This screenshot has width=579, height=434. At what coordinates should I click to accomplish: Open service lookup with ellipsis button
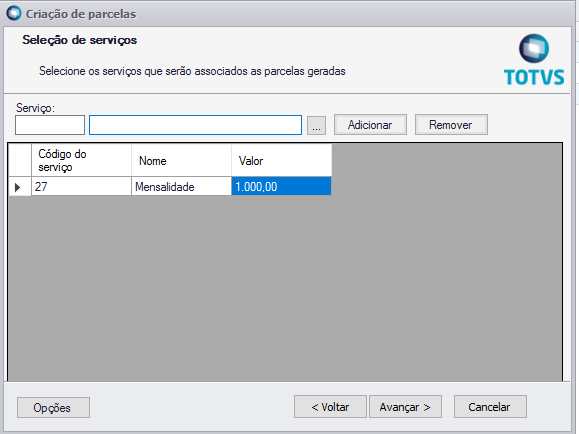pos(316,126)
